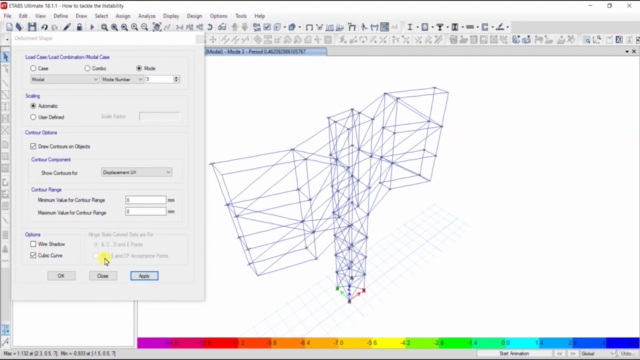Click the Move Down arrow icon
640x360 pixels.
245,27
